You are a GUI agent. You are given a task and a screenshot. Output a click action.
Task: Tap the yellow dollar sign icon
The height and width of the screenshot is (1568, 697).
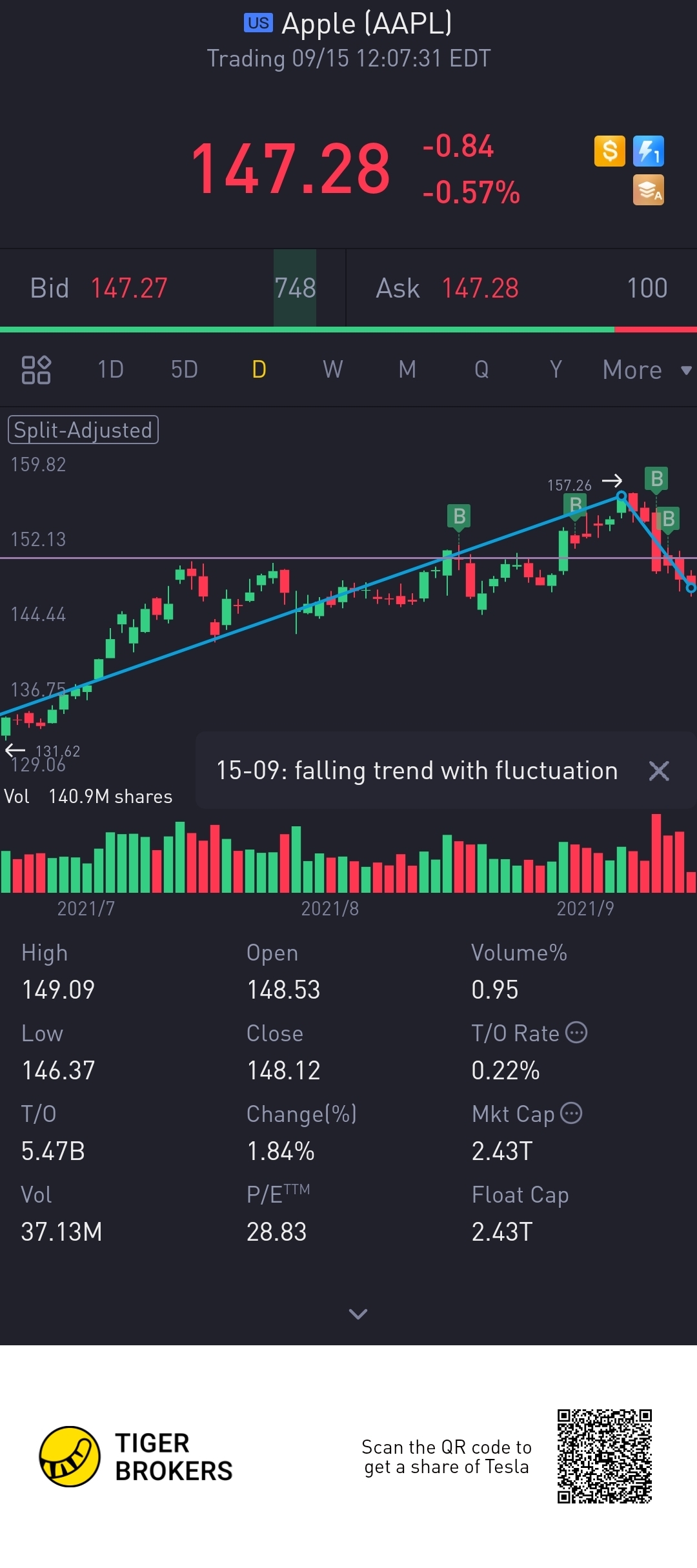pos(609,152)
